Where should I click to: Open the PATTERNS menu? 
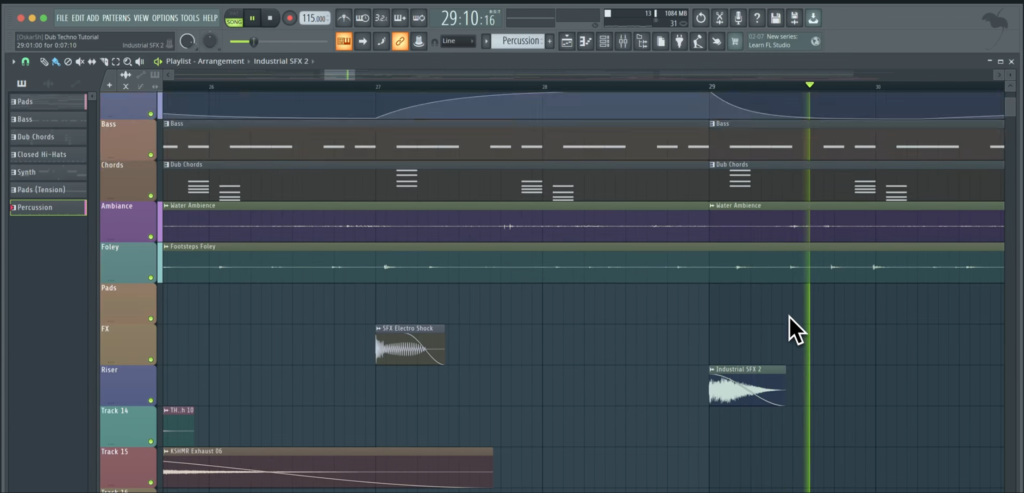116,18
